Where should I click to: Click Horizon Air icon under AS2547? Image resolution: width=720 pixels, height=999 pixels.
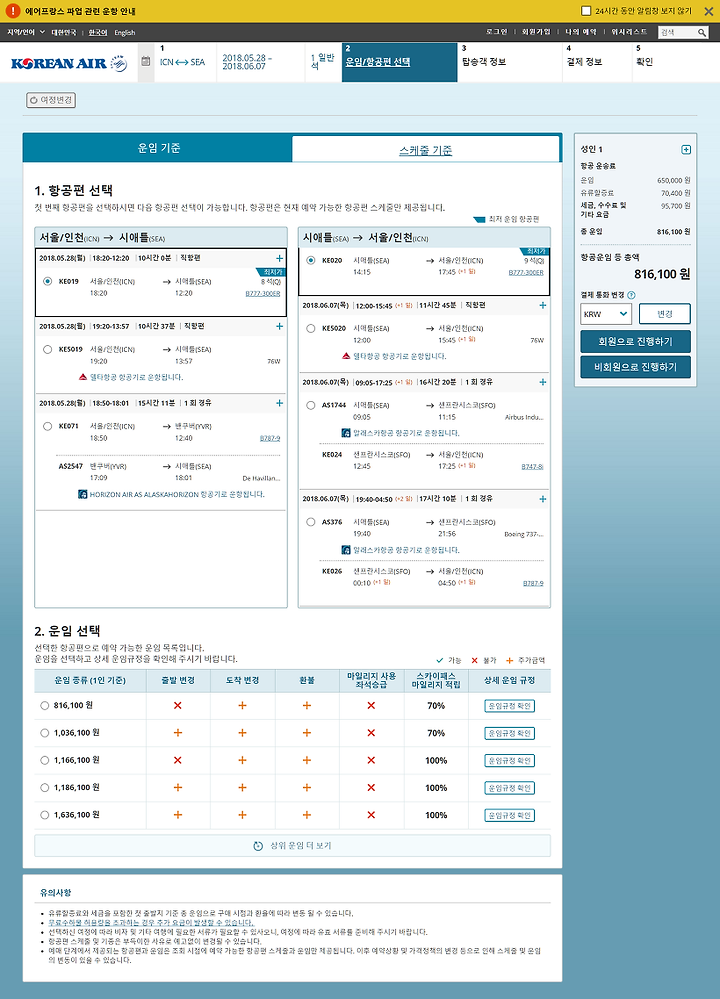[83, 494]
